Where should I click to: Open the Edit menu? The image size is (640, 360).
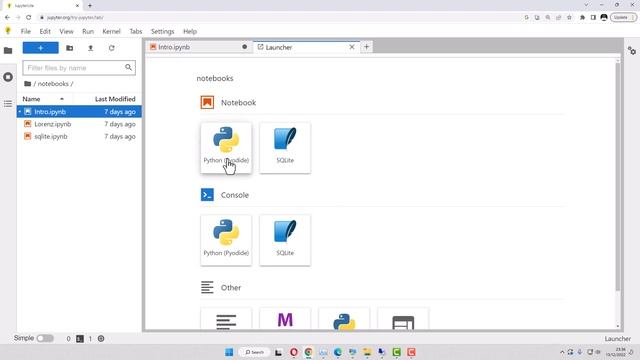pos(45,31)
